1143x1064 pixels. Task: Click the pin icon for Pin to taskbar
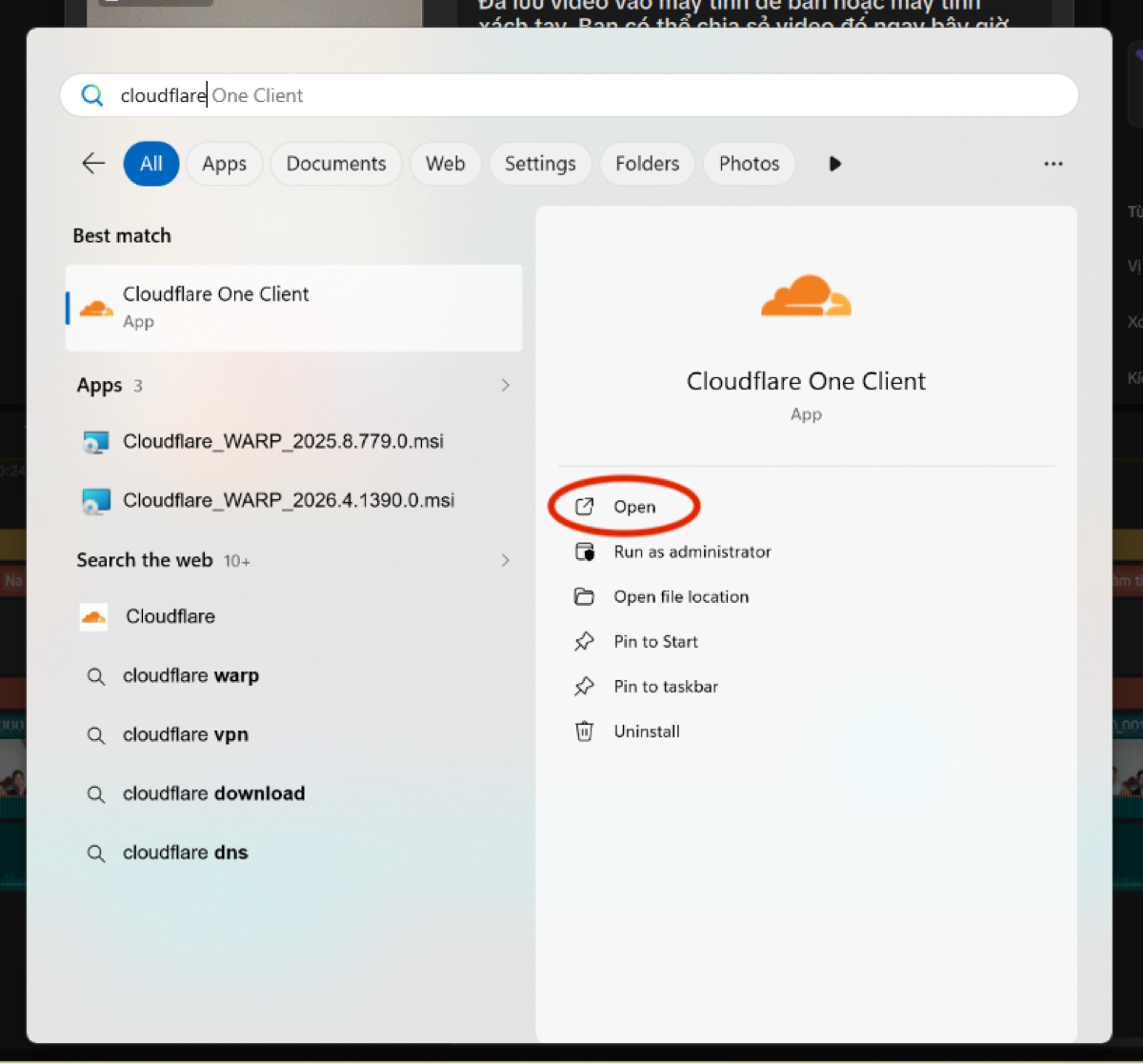pyautogui.click(x=584, y=687)
